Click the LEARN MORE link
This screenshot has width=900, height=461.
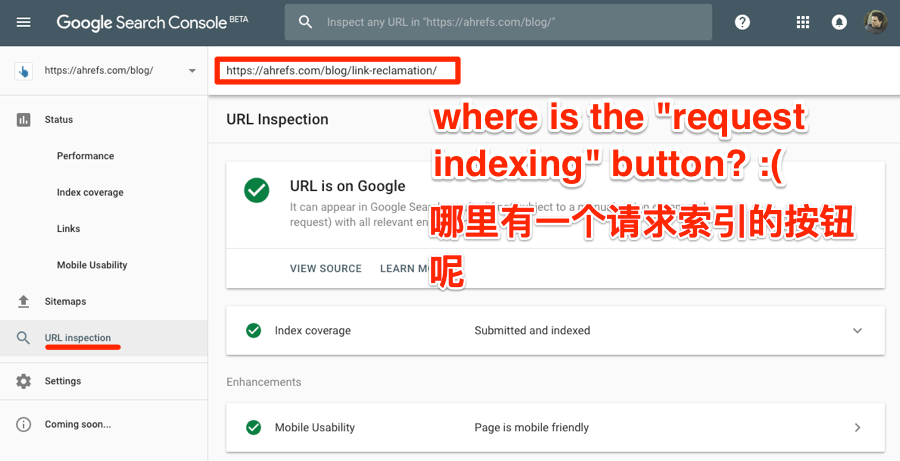404,268
